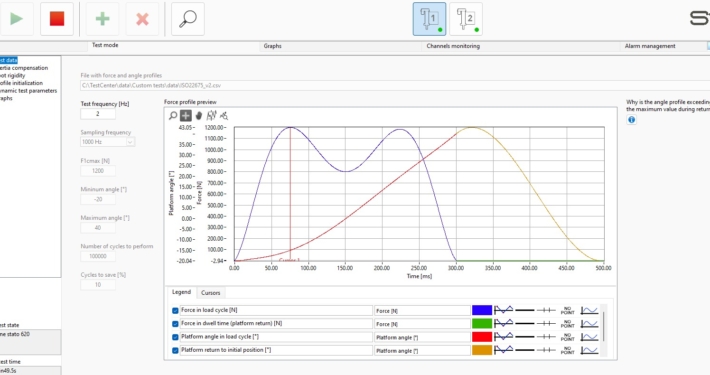Select the graph pan hand tool

coord(198,116)
